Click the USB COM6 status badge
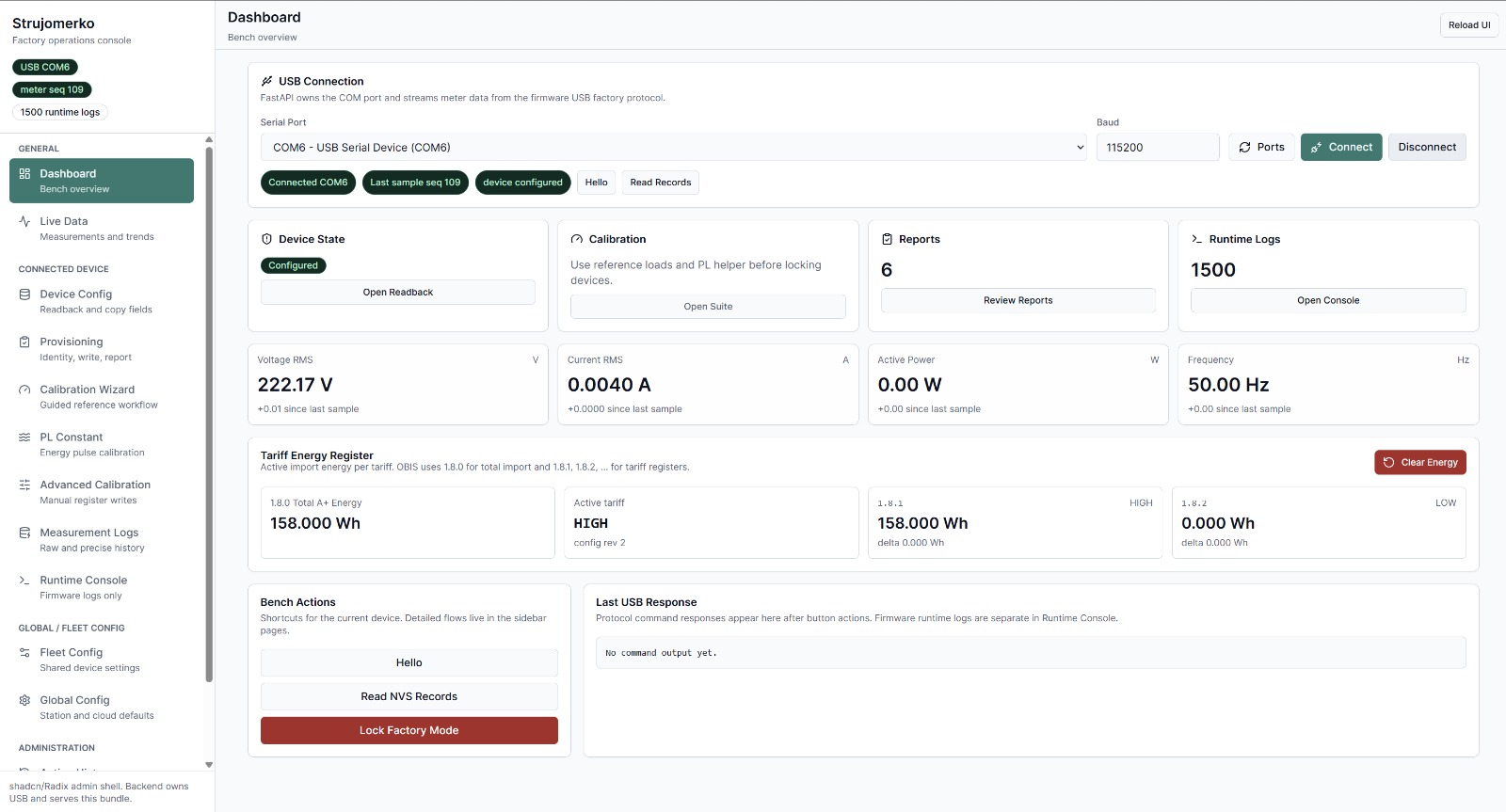Image resolution: width=1506 pixels, height=812 pixels. click(45, 67)
